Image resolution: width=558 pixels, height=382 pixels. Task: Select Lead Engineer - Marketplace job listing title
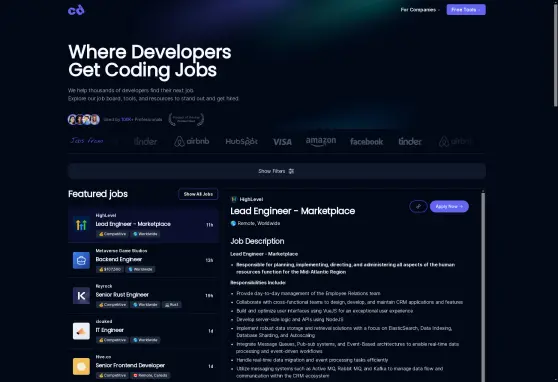pyautogui.click(x=133, y=224)
